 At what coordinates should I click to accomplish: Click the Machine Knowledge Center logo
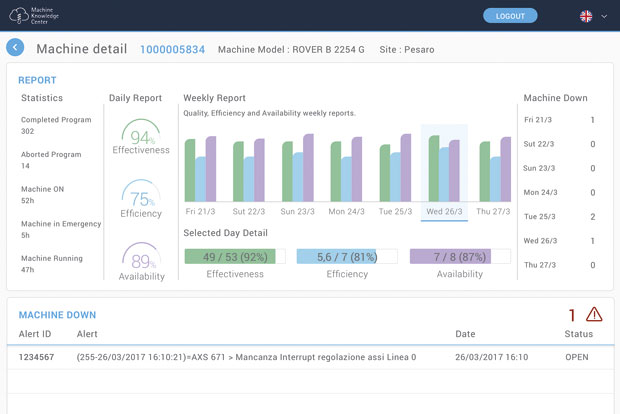click(34, 16)
